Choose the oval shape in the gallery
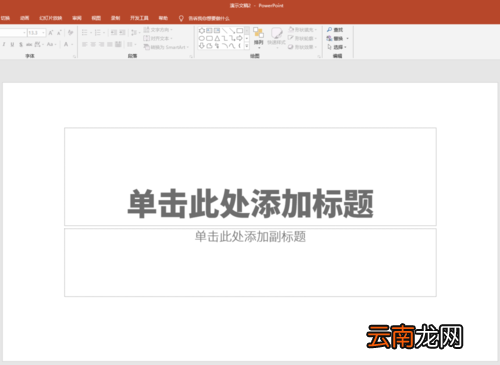Image resolution: width=500 pixels, height=365 pixels. point(202,38)
